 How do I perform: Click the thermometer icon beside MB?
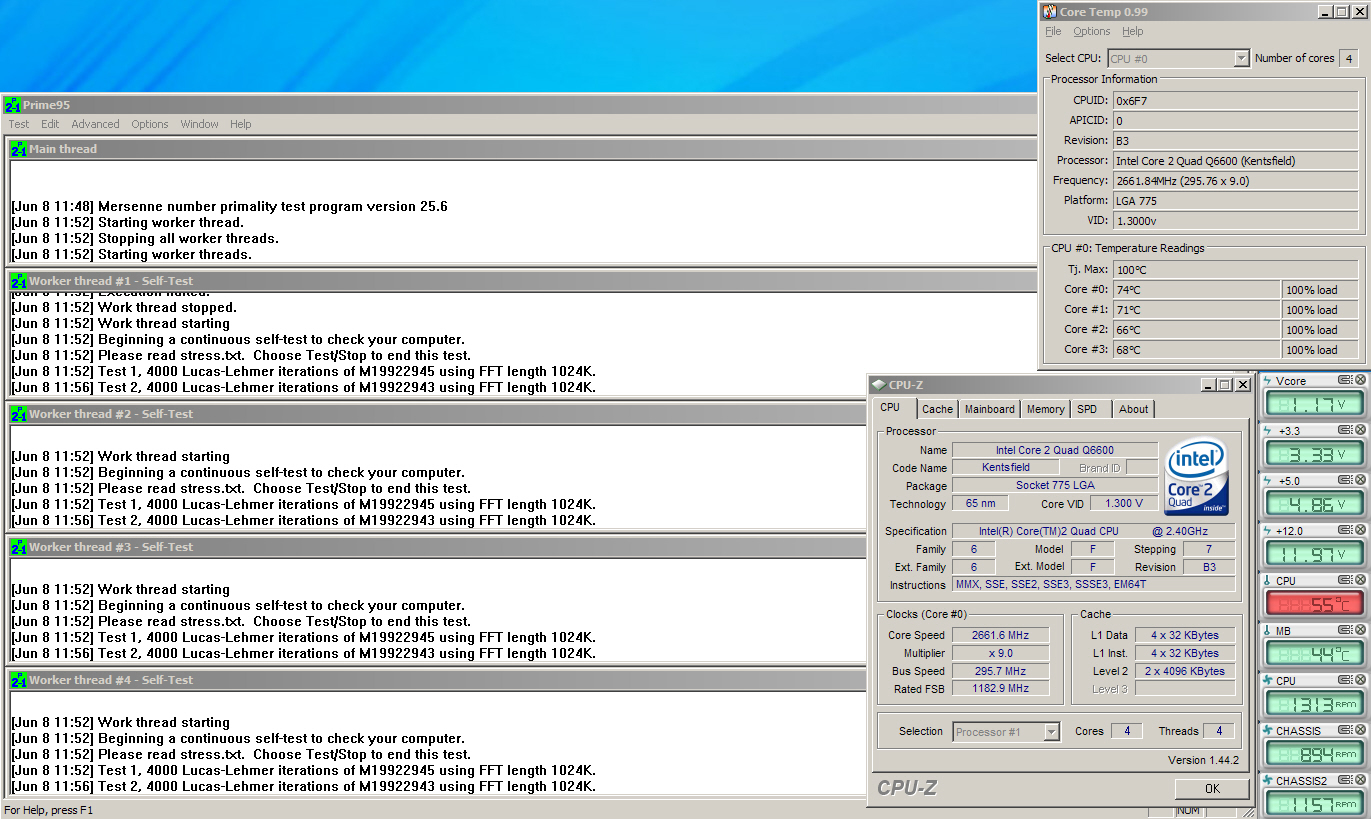point(1268,631)
